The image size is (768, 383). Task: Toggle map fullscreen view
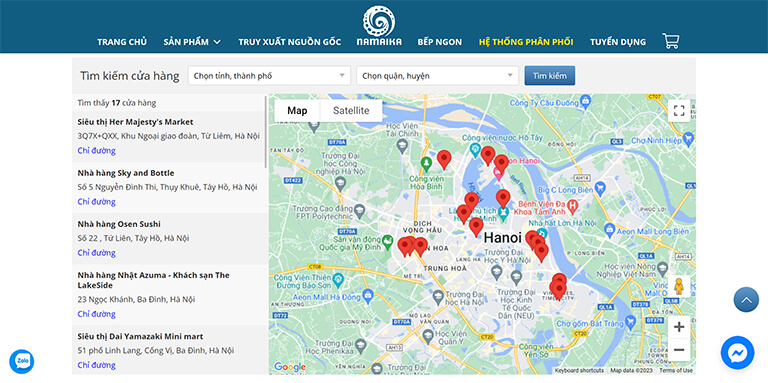[x=679, y=110]
